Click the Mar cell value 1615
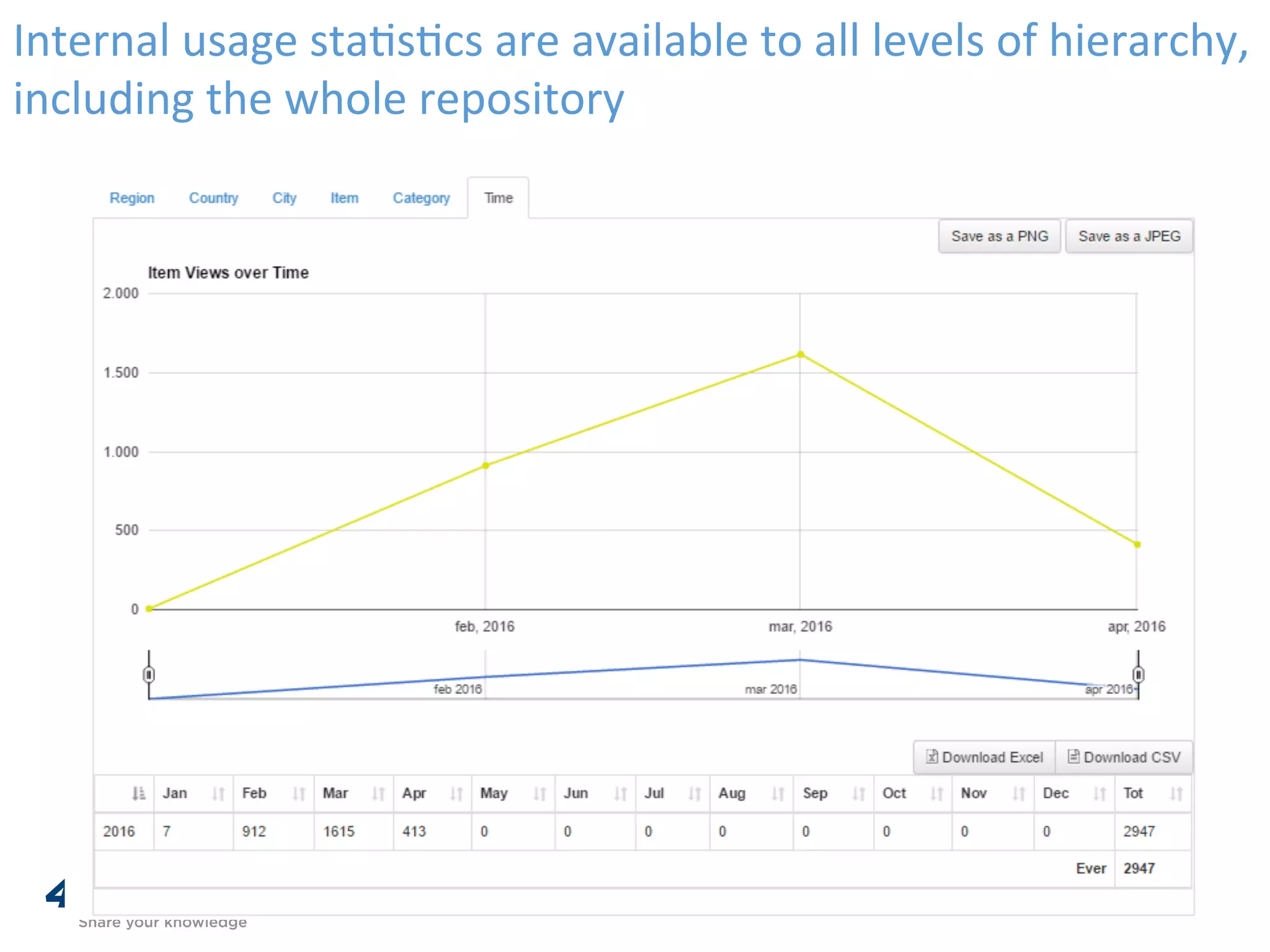The image size is (1270, 952). (339, 832)
